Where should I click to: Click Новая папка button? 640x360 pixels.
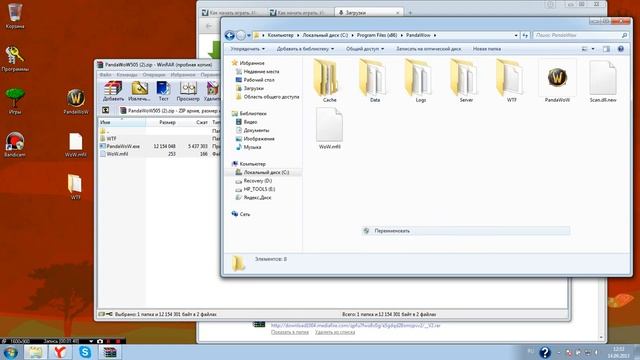pos(487,49)
